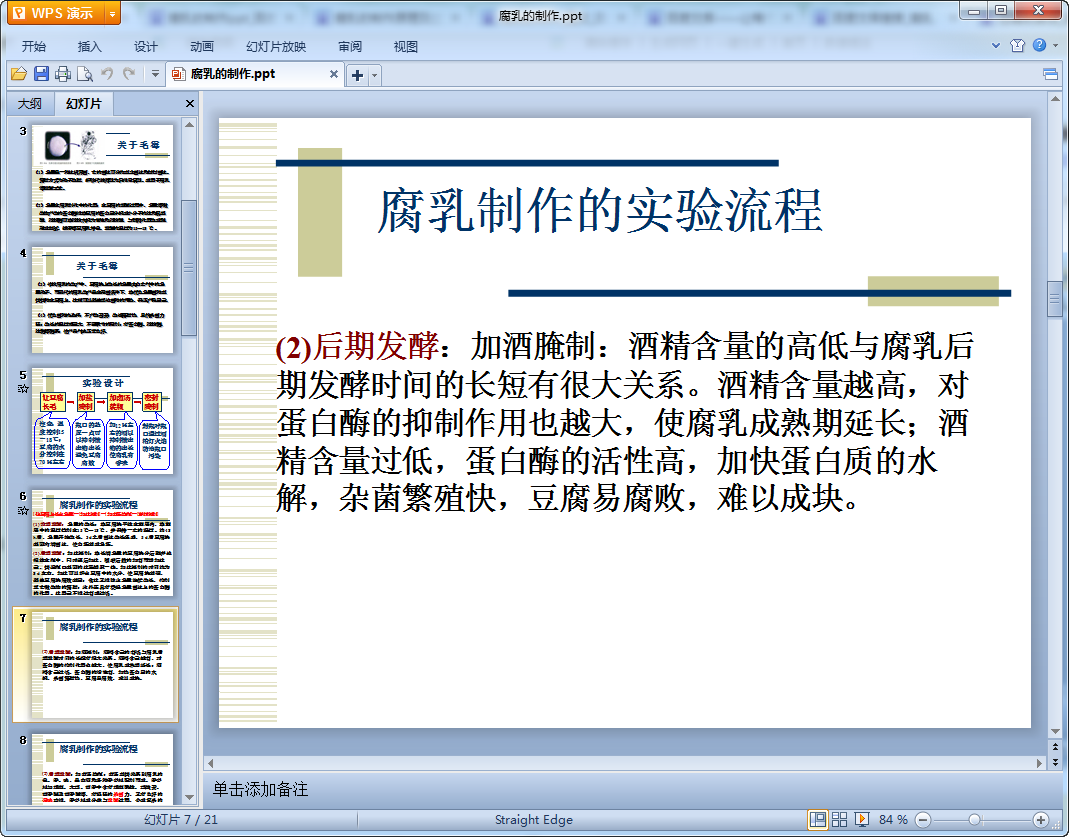Open the 视图 menu tab
Screen dimensions: 1069x837
[x=406, y=46]
